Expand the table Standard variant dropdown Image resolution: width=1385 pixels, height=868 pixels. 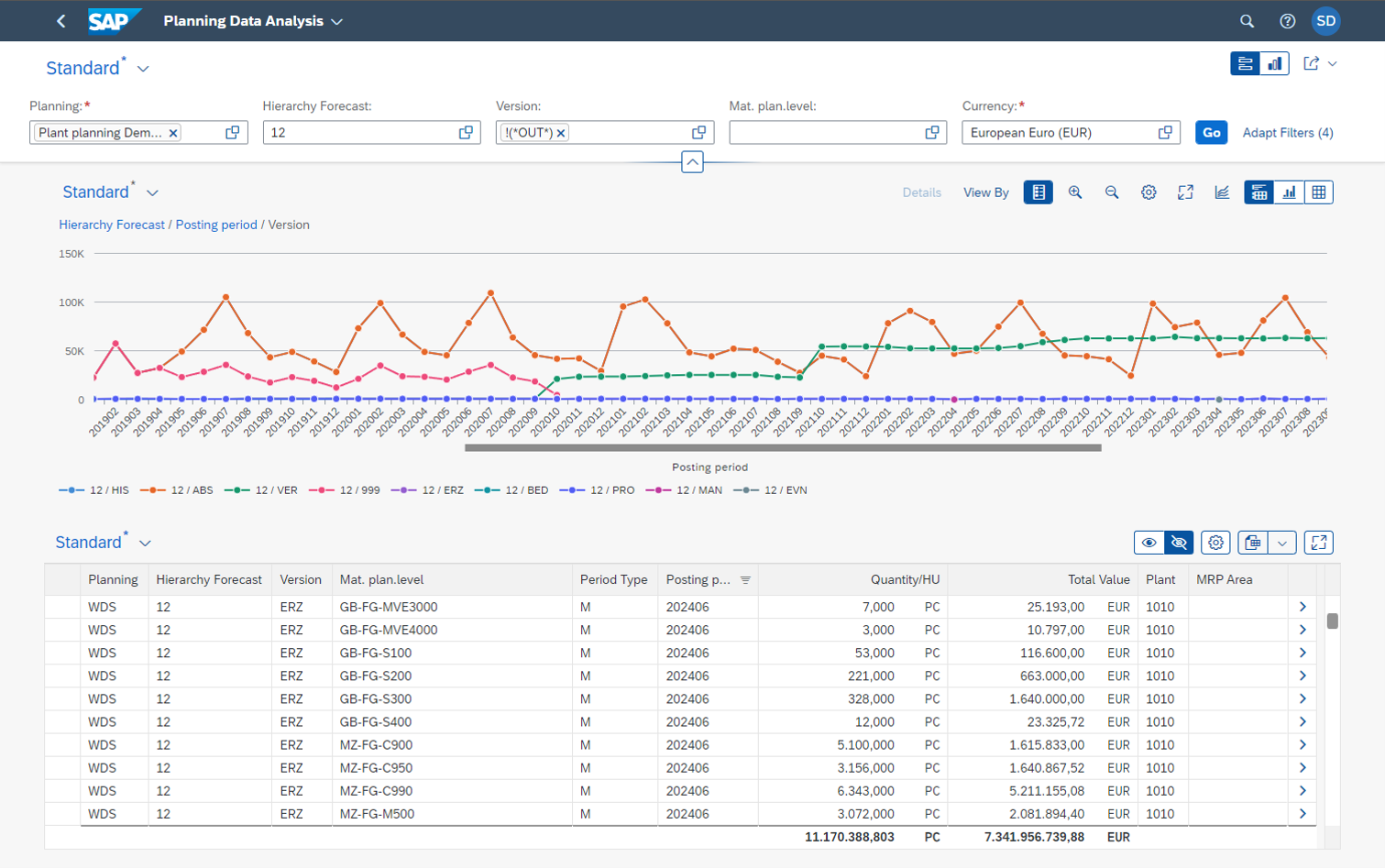click(145, 544)
